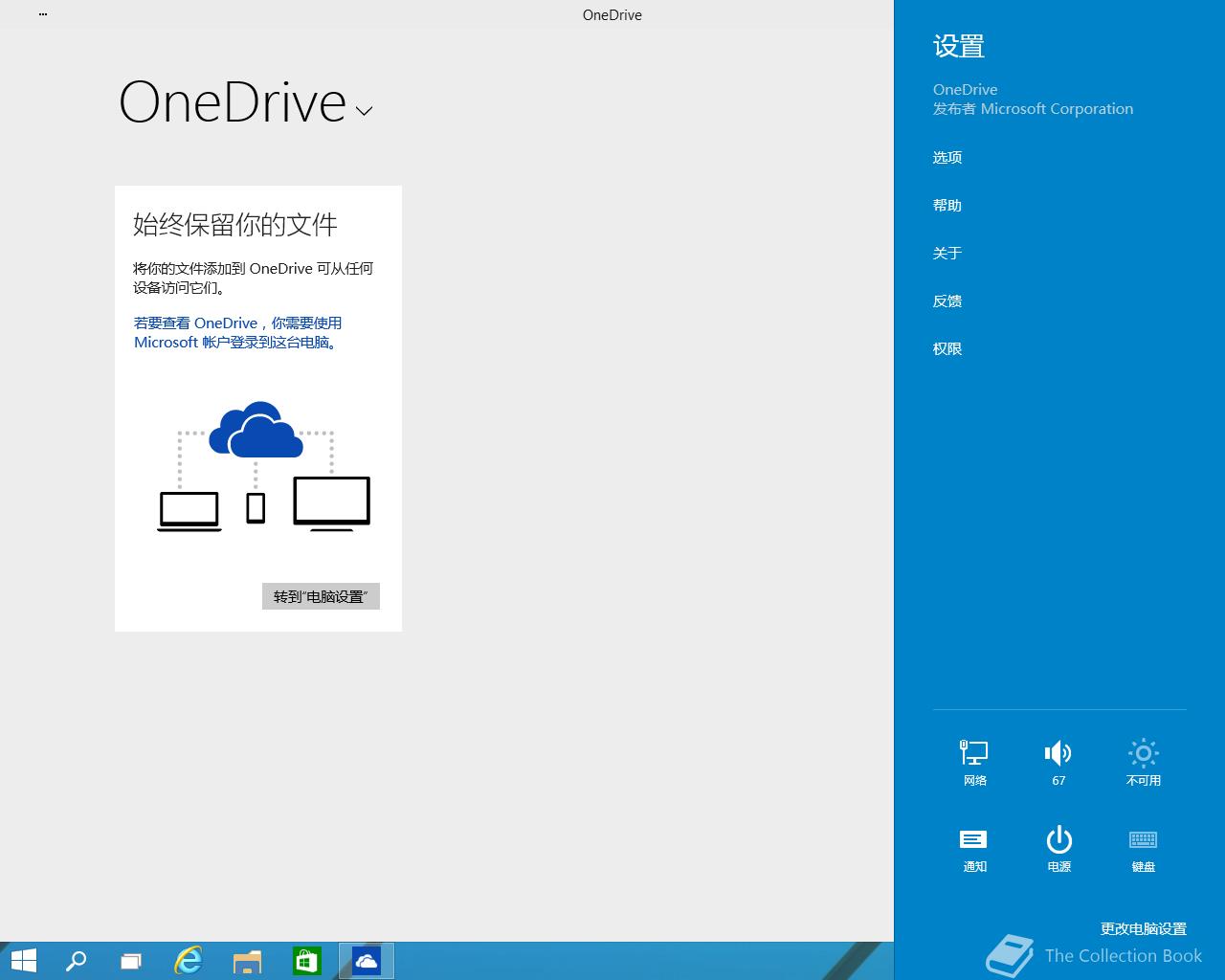The height and width of the screenshot is (980, 1225).
Task: Click the 始终保留你的文件 heading
Action: click(235, 225)
